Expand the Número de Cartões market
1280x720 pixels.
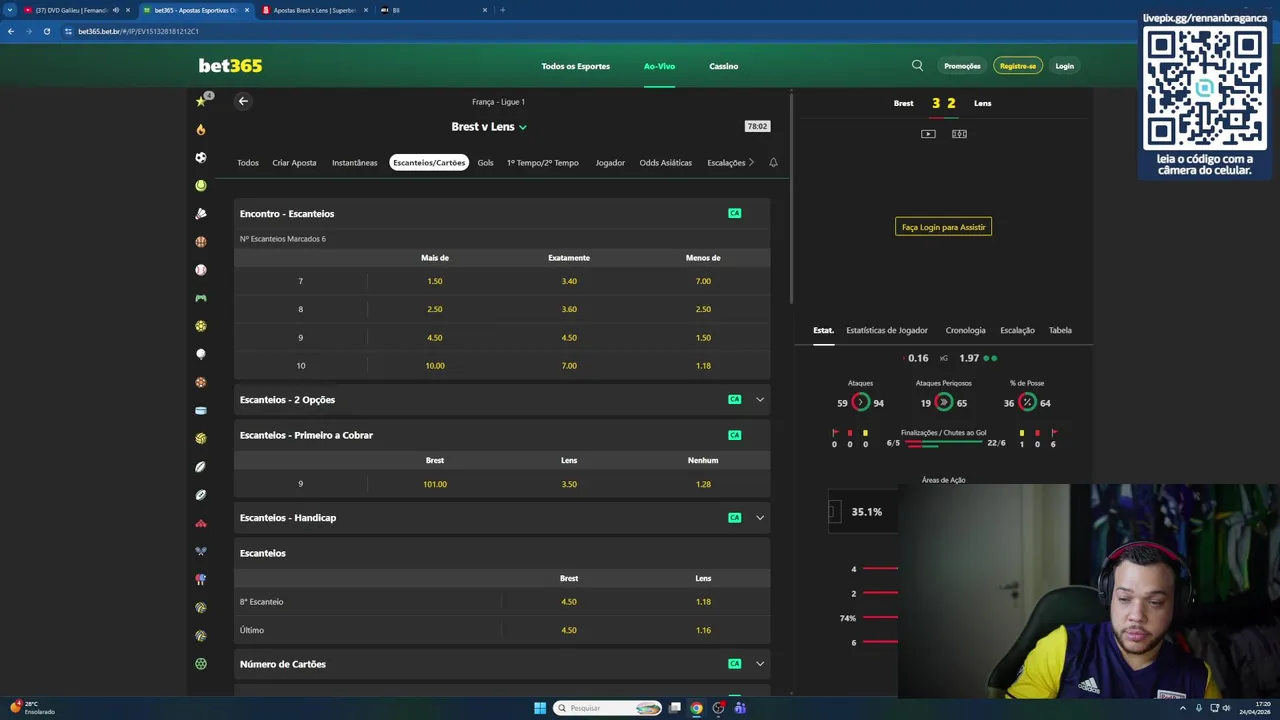[x=760, y=664]
